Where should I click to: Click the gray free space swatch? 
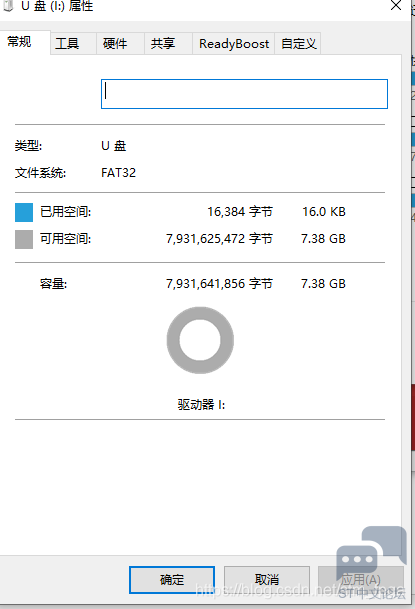coord(24,239)
